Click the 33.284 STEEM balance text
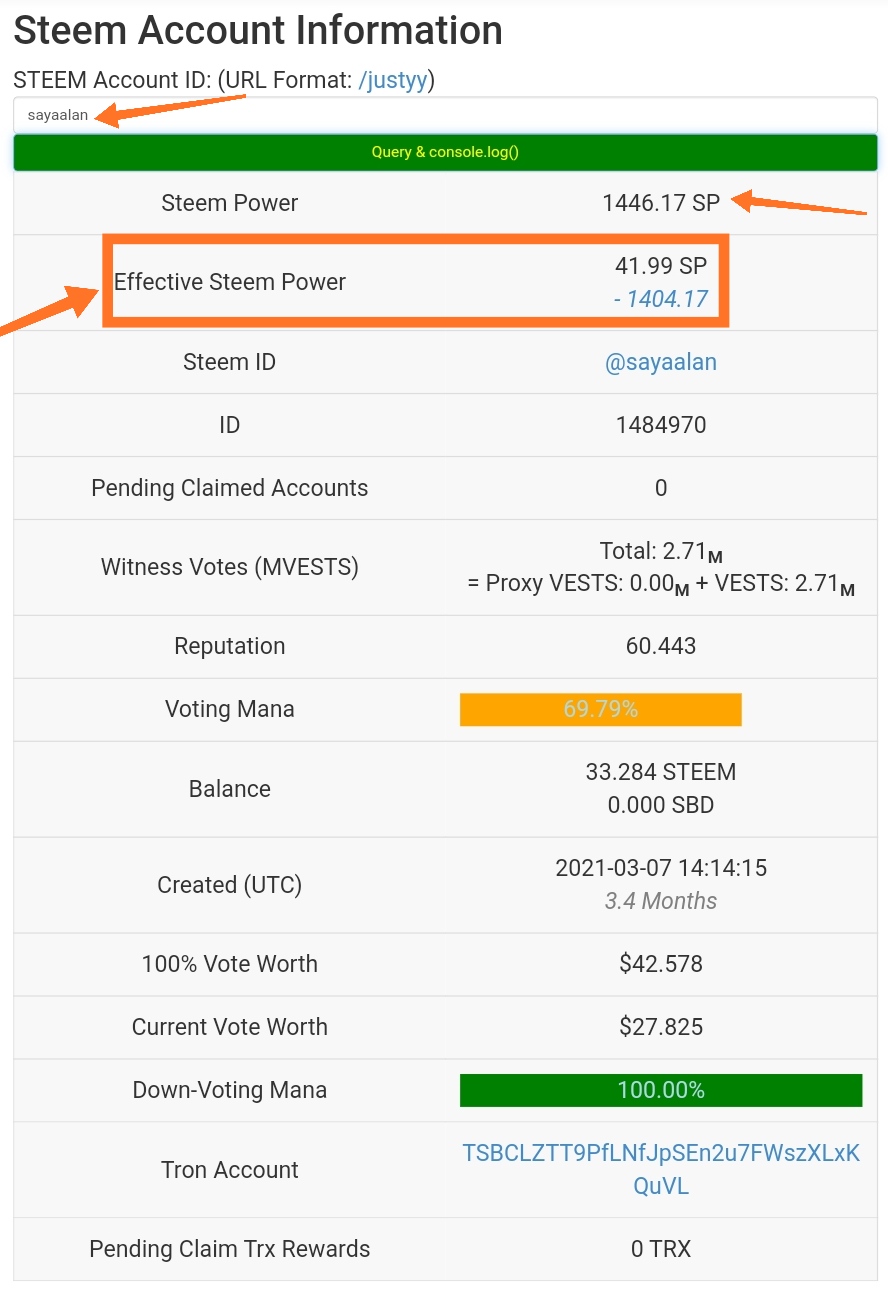888x1290 pixels. coord(660,772)
